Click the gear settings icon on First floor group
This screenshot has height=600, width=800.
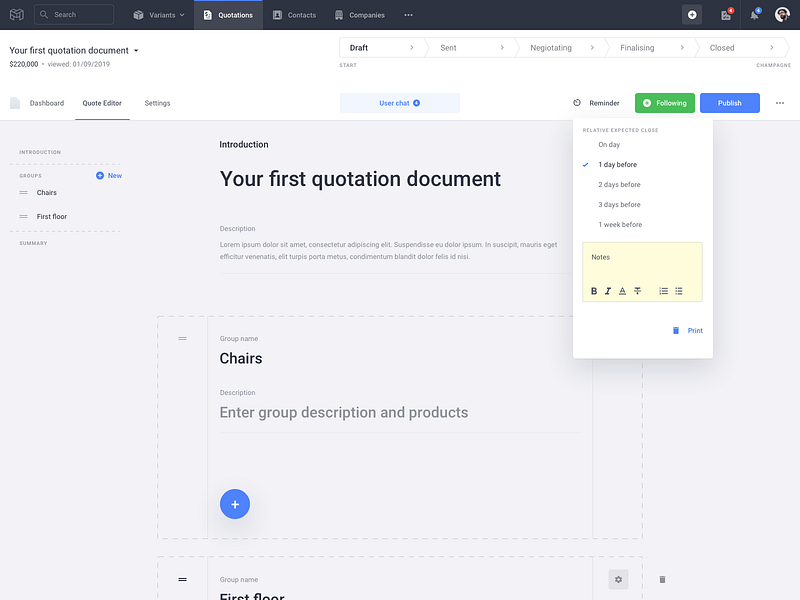point(618,579)
